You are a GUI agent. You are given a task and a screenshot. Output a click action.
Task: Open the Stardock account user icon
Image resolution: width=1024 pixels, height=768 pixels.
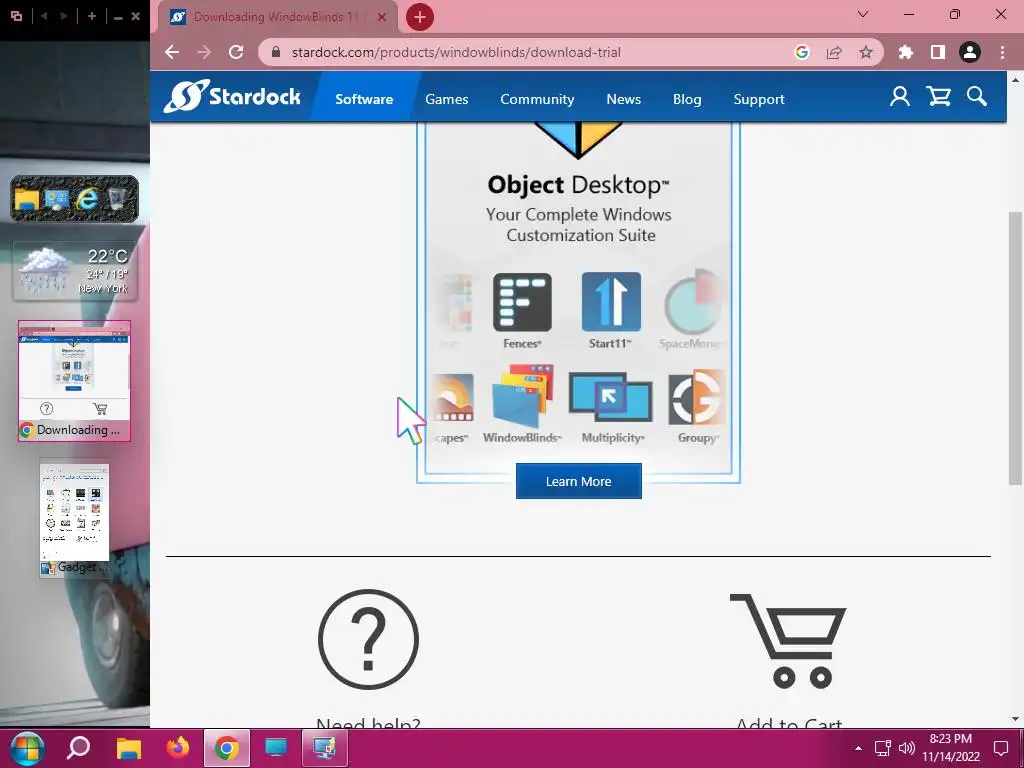point(899,97)
